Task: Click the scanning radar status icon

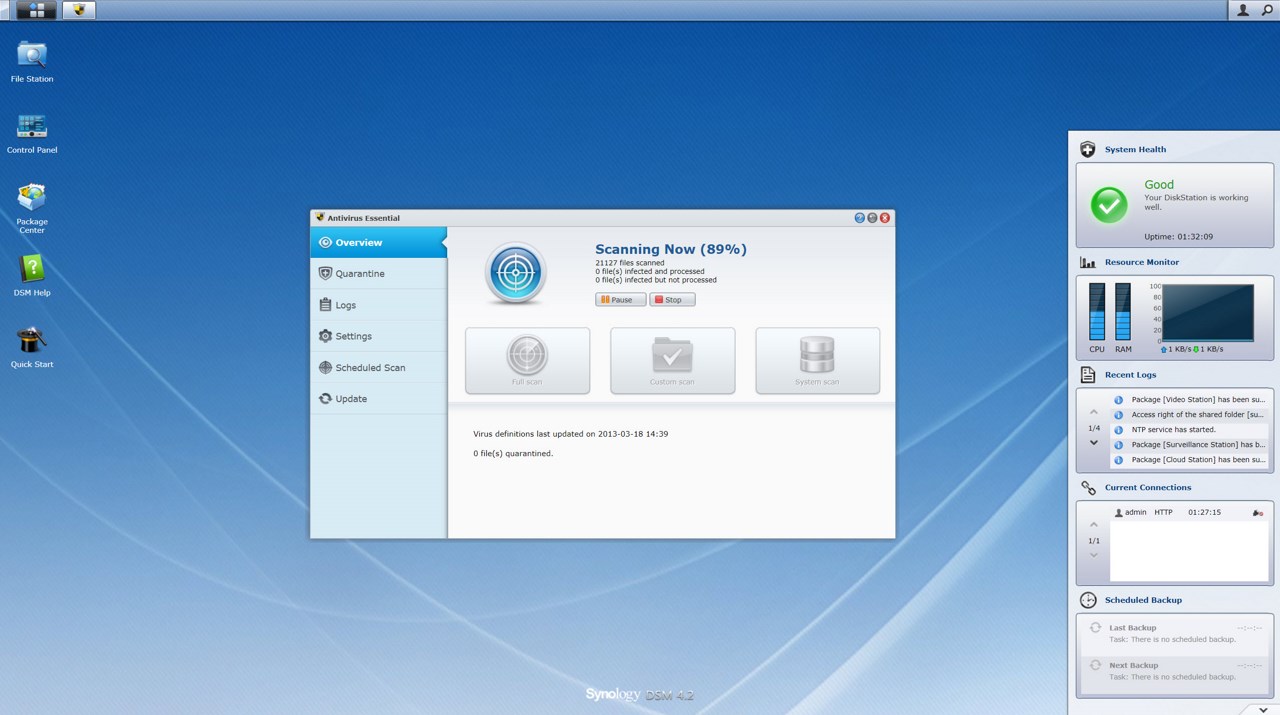Action: pos(516,273)
